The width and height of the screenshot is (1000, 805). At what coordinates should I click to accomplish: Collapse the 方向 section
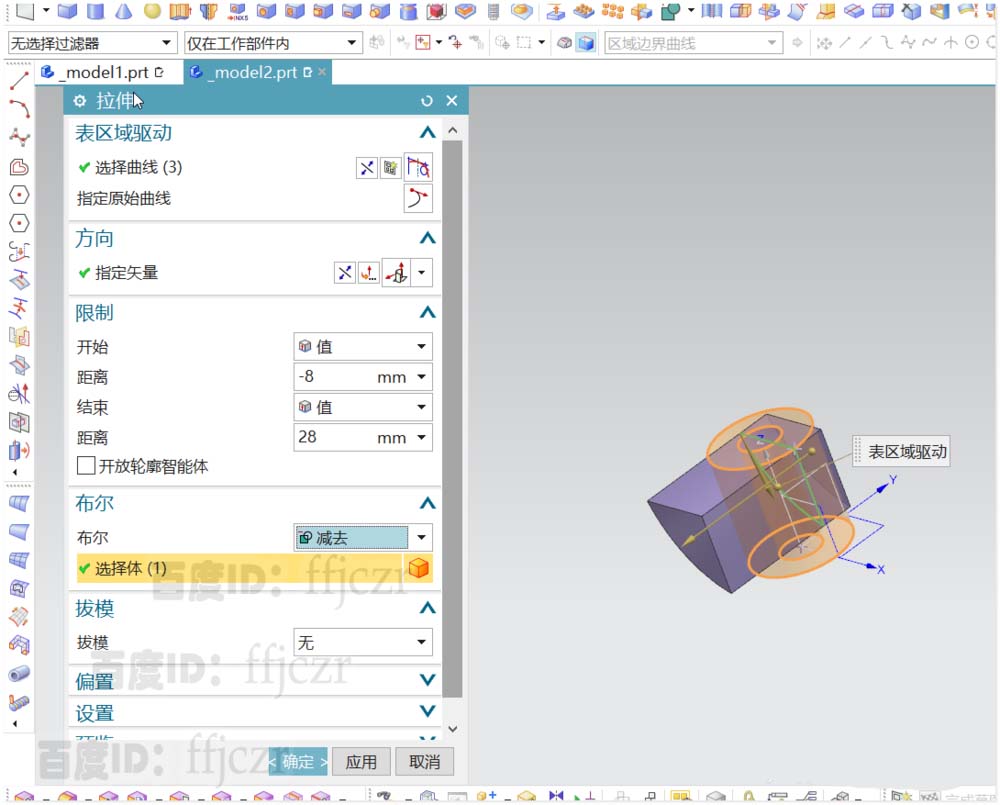(x=427, y=238)
